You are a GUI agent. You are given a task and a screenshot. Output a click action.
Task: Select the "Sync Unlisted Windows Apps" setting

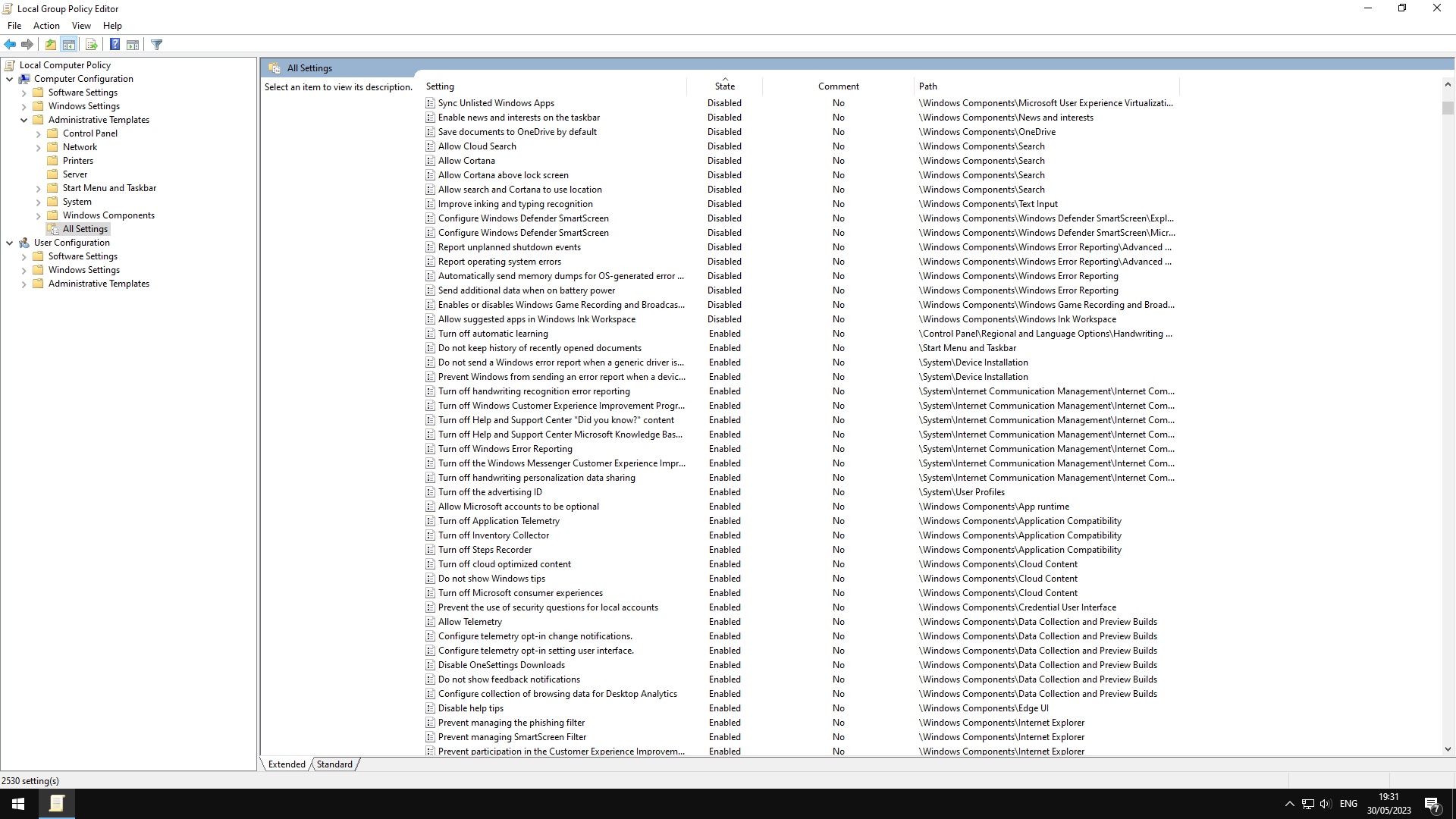point(496,103)
